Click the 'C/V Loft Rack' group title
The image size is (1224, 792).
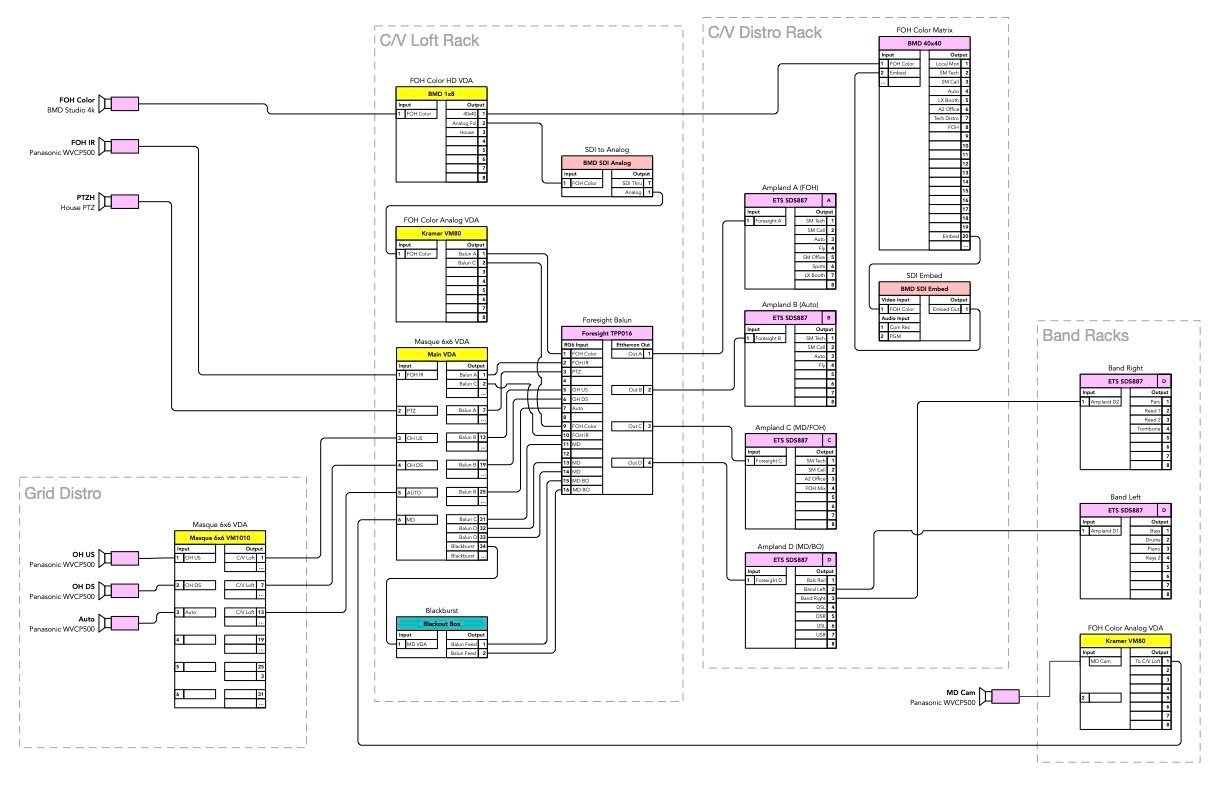point(429,41)
